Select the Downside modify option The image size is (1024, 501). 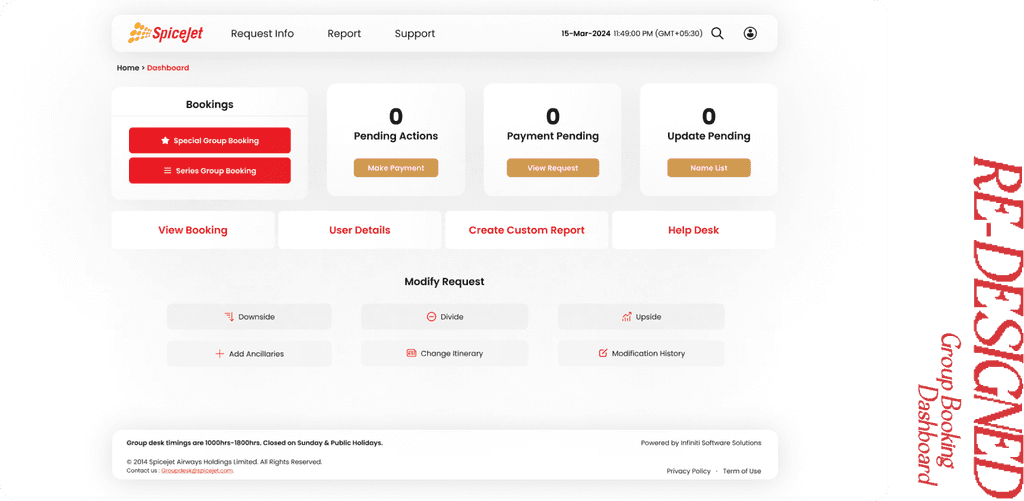point(249,317)
